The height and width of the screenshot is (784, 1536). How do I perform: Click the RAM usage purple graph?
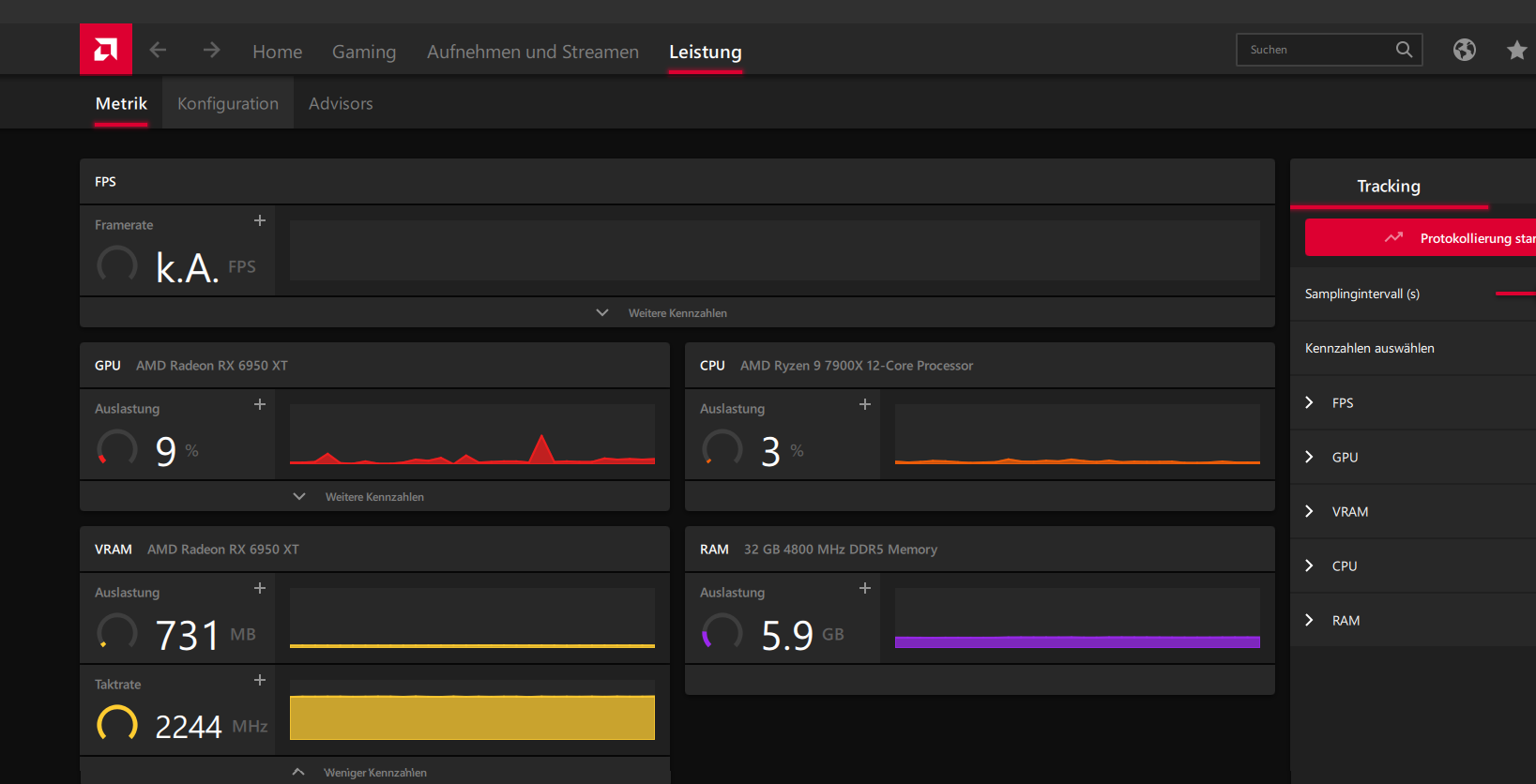click(x=1077, y=618)
